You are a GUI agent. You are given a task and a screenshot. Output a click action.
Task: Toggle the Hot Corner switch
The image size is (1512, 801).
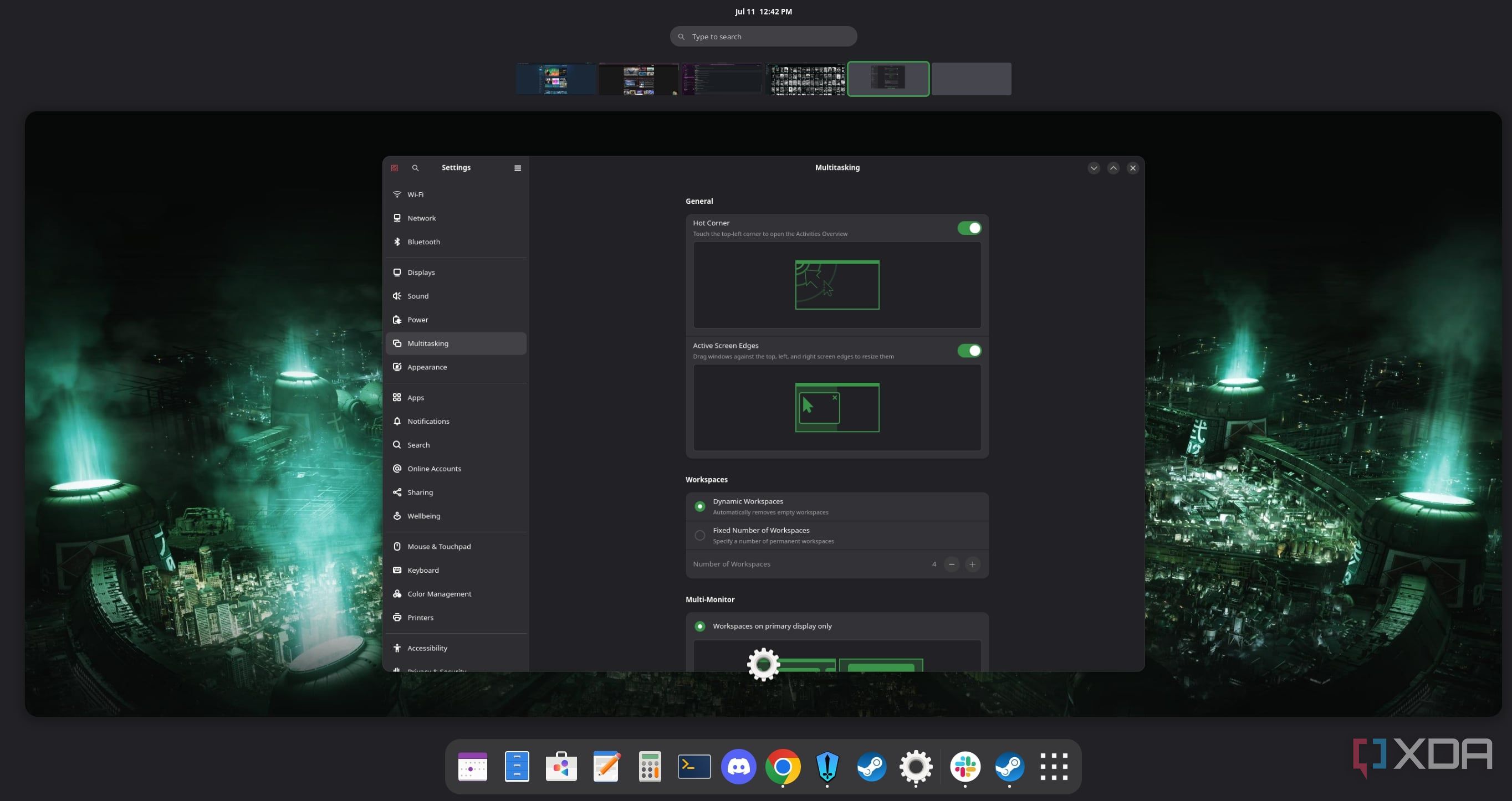tap(969, 228)
